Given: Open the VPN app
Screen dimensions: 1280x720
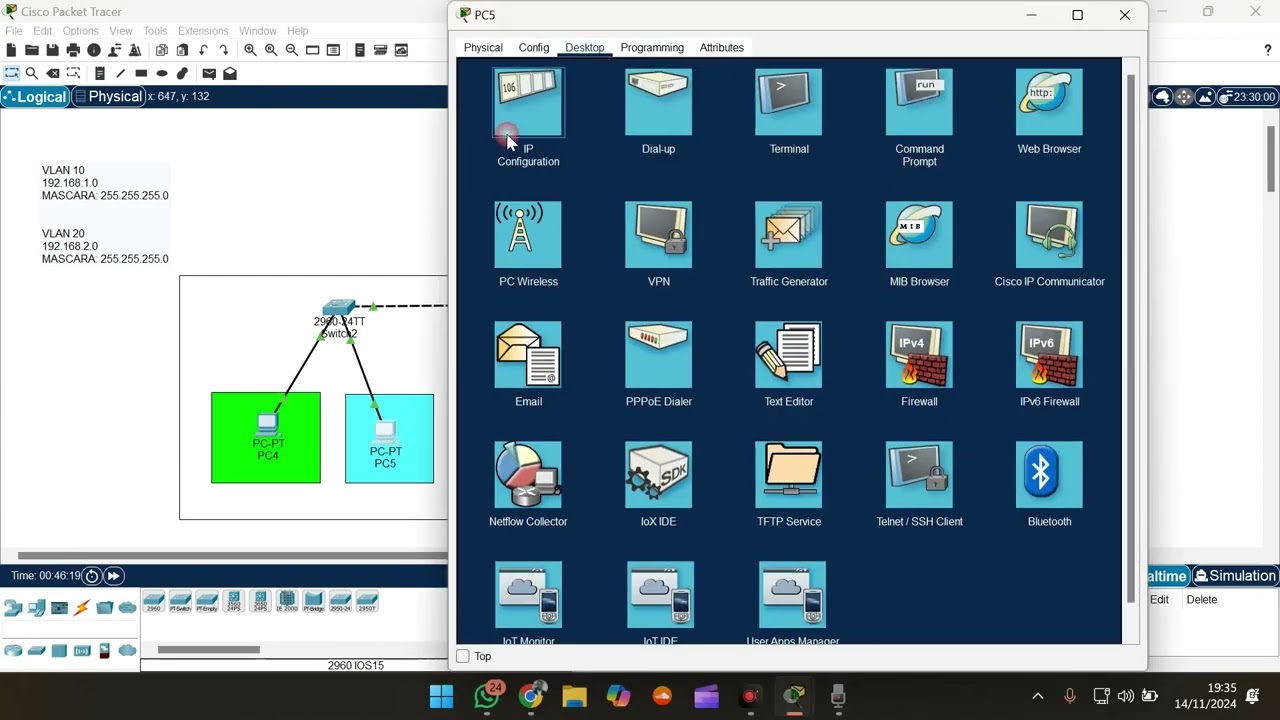Looking at the screenshot, I should point(658,235).
